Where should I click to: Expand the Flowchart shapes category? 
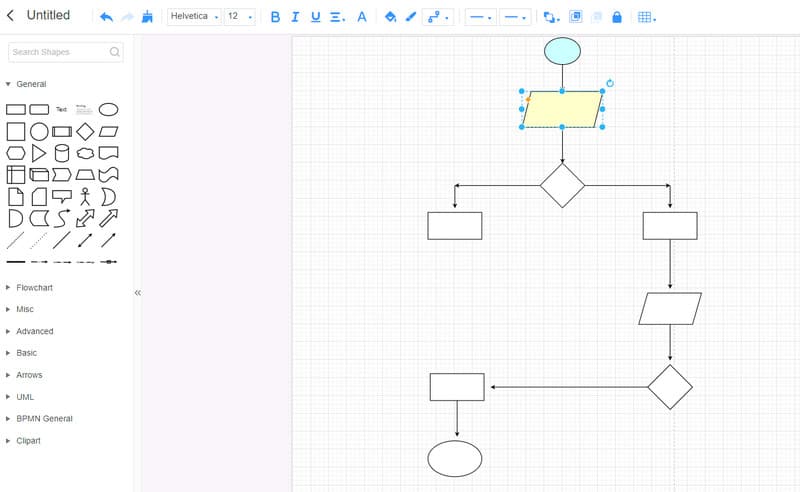pos(34,288)
